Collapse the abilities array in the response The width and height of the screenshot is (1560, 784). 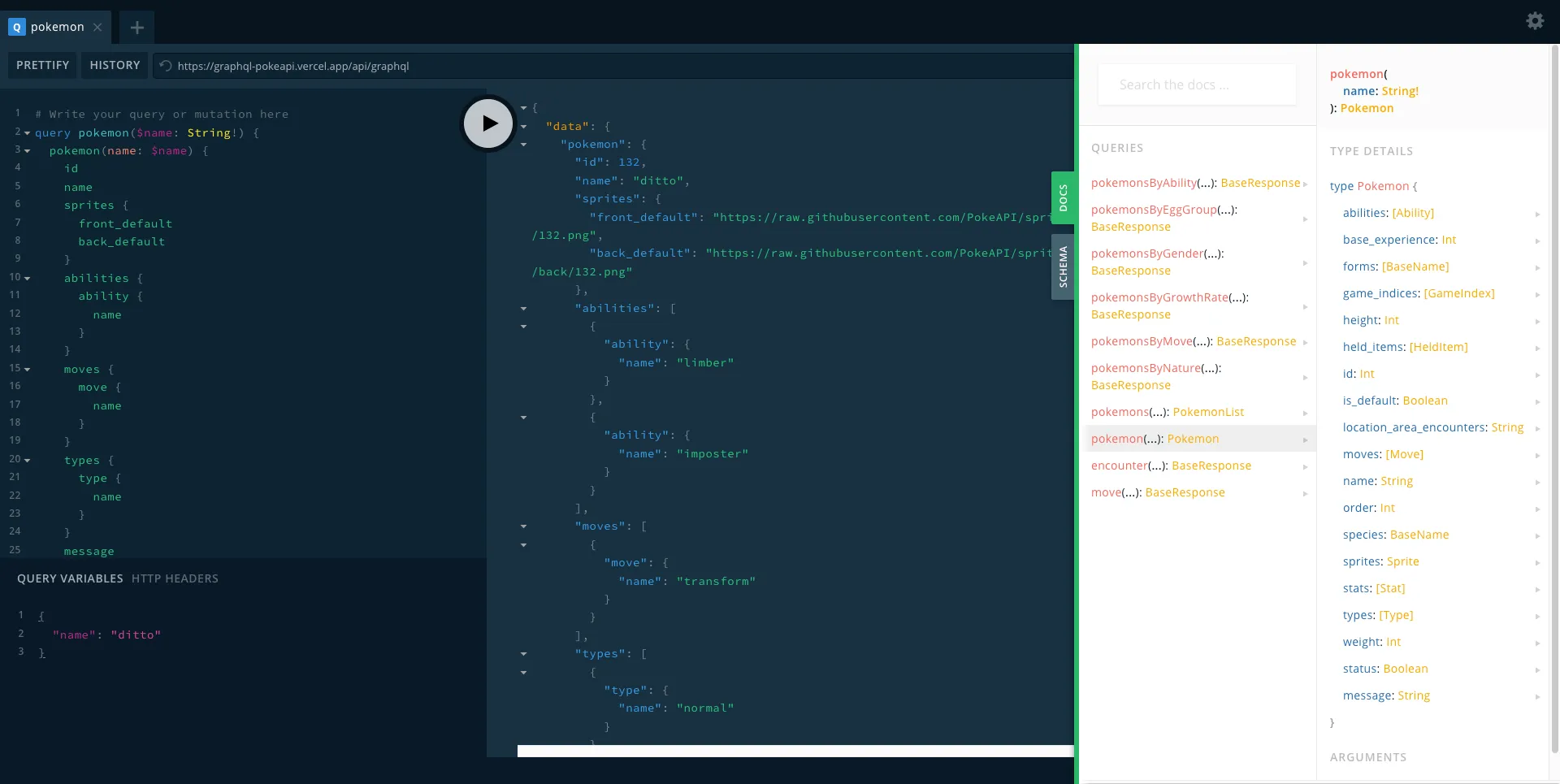click(524, 309)
